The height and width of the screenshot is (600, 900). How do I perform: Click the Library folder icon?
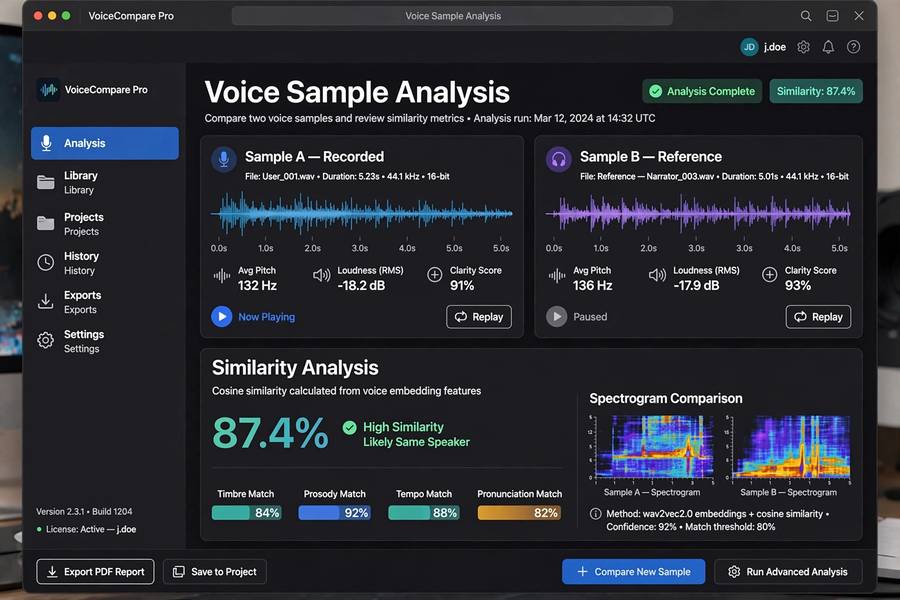(x=46, y=183)
